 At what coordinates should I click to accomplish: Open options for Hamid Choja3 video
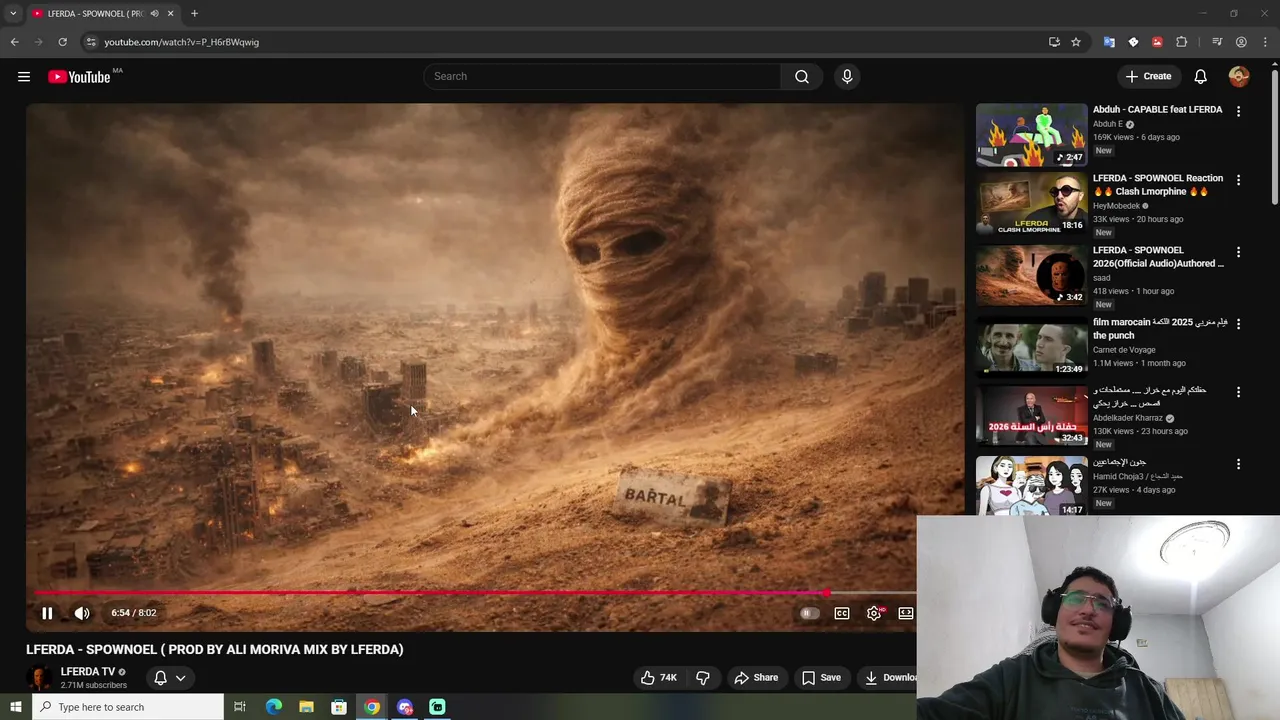[1238, 464]
